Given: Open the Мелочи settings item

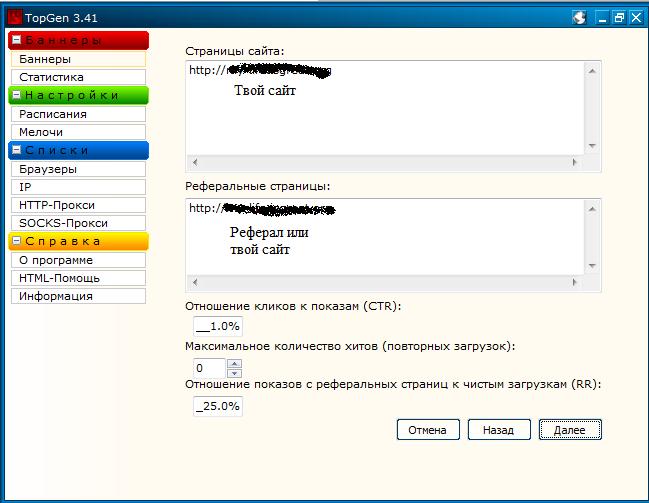Looking at the screenshot, I should 78,132.
